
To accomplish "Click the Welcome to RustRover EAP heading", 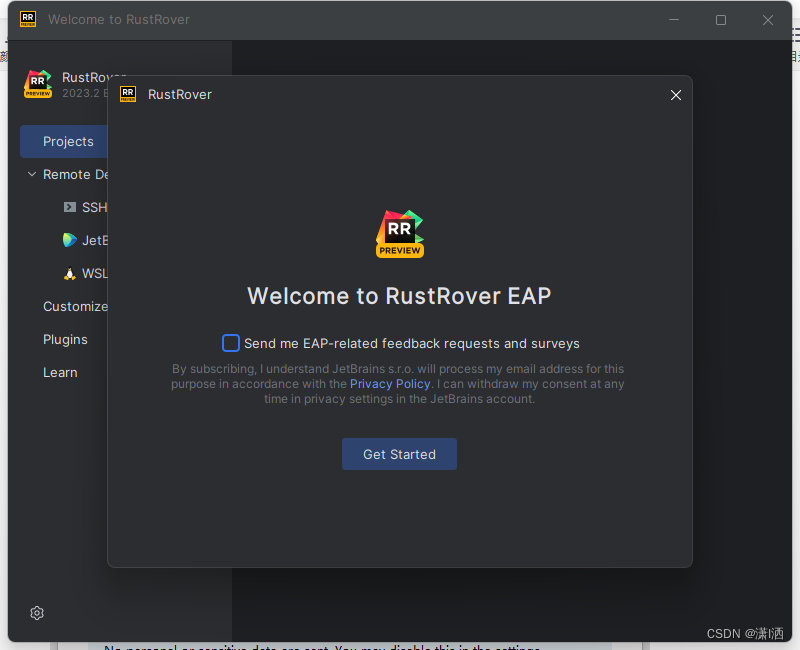I will coord(399,296).
